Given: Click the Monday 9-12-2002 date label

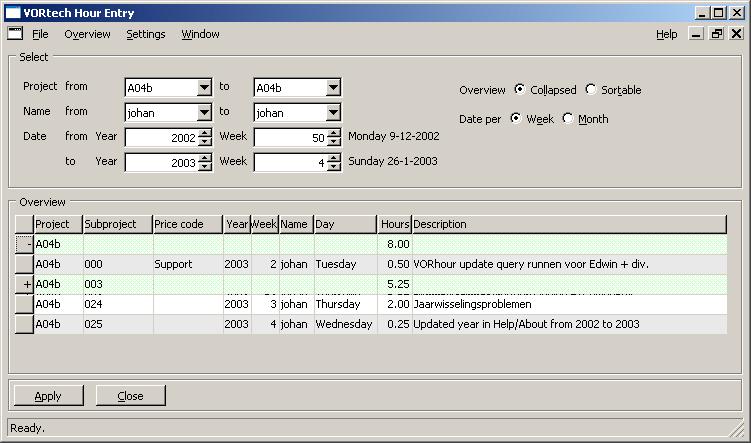Looking at the screenshot, I should coord(394,136).
